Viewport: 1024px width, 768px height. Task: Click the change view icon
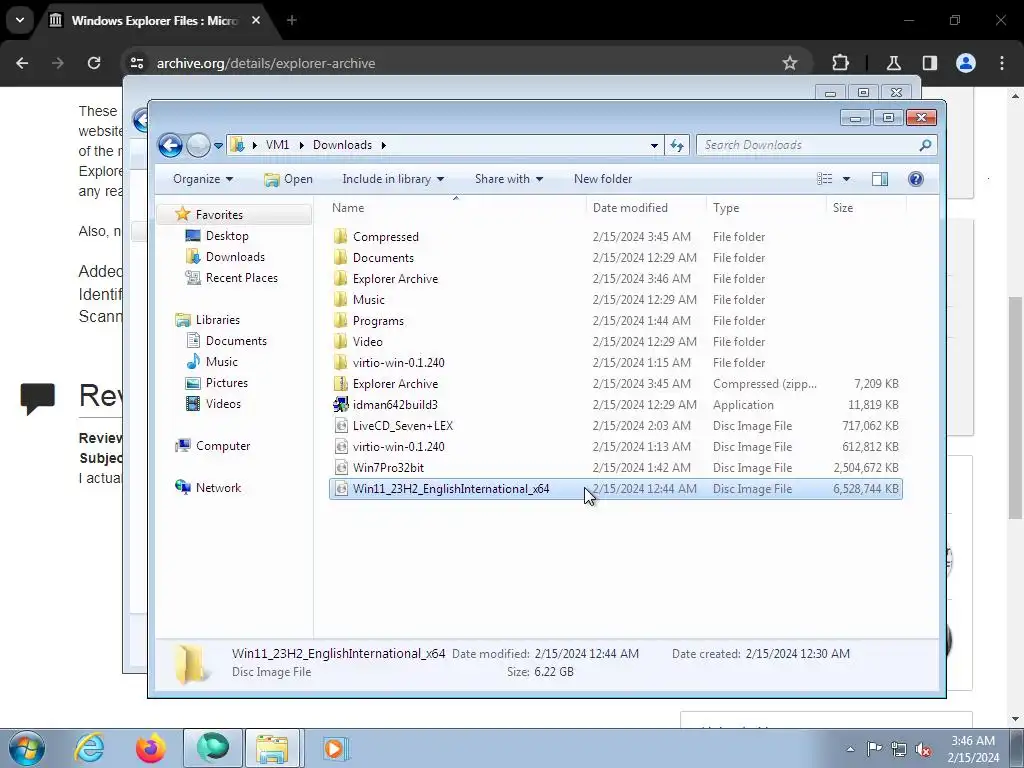[825, 179]
